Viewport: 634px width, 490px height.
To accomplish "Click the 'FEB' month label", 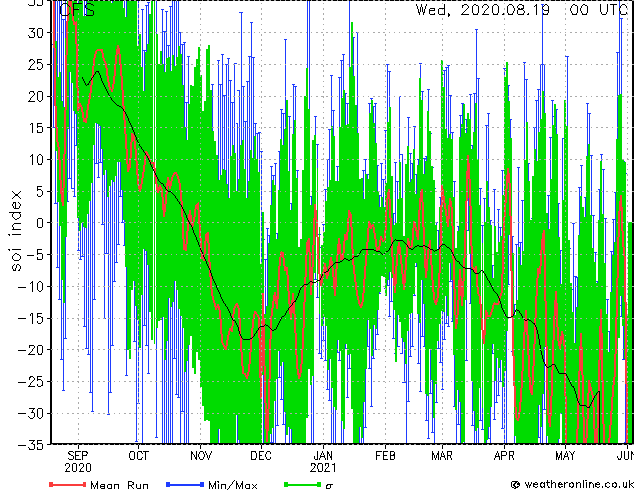I will coord(385,456).
